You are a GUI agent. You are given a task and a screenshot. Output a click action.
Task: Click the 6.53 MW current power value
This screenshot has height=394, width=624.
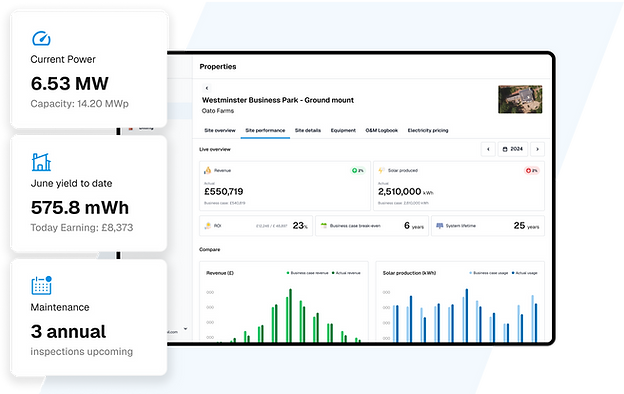coord(70,83)
